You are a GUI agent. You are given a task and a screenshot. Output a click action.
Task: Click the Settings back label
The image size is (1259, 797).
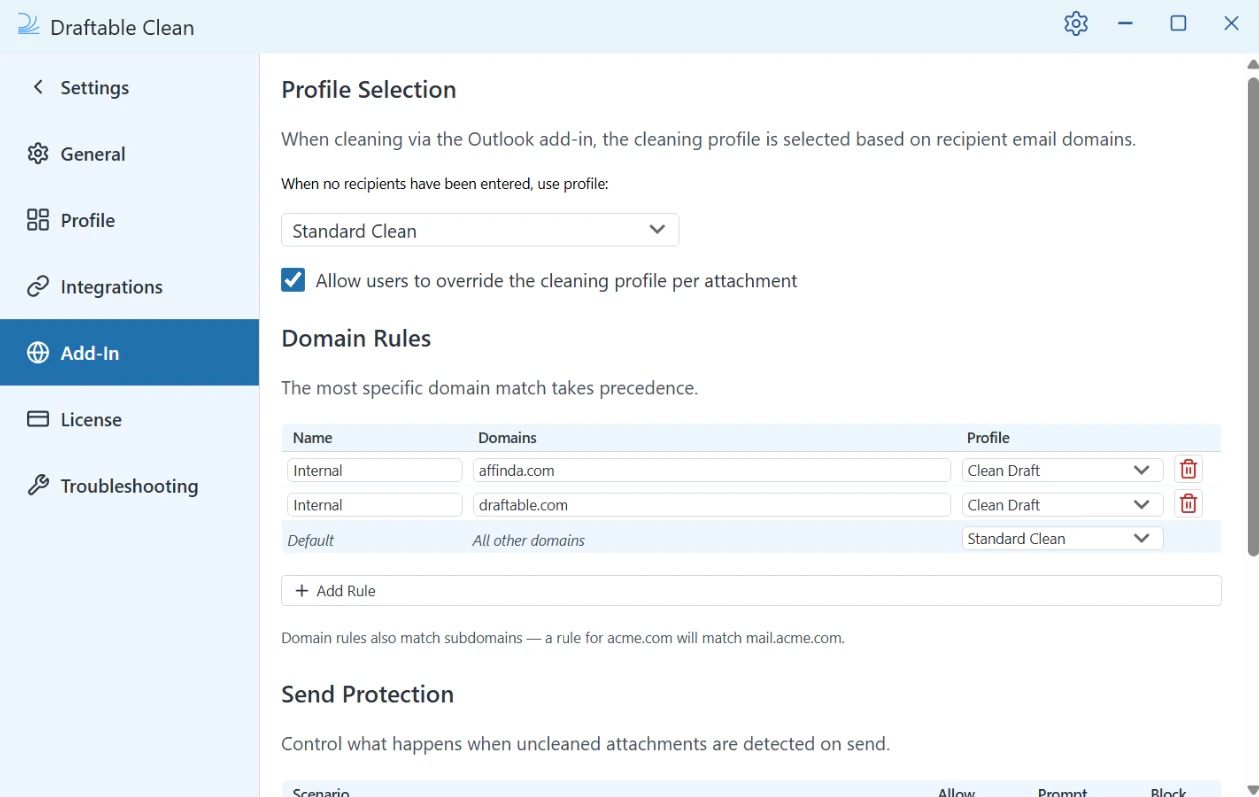pos(95,88)
